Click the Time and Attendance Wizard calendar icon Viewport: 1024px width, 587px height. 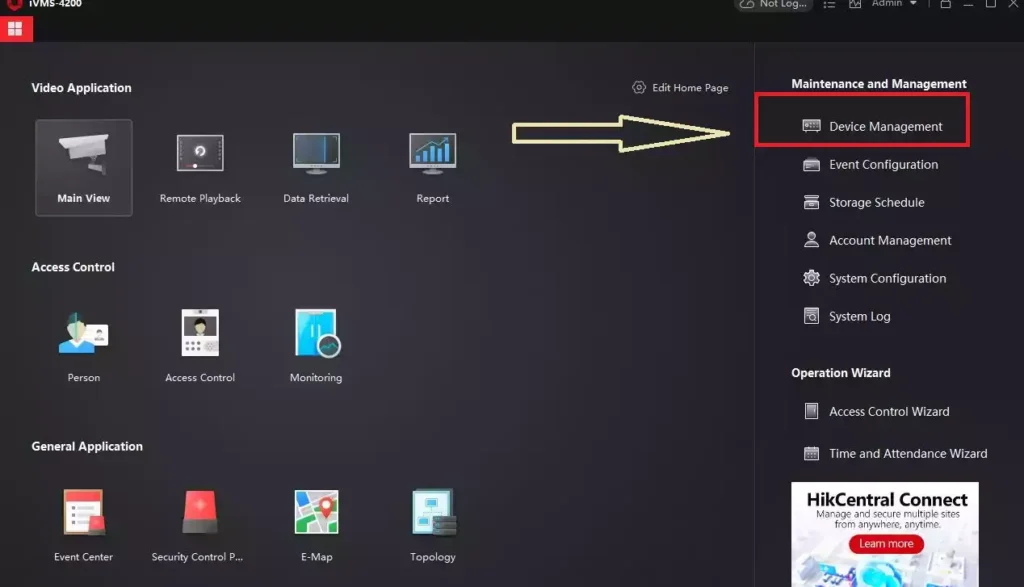811,453
